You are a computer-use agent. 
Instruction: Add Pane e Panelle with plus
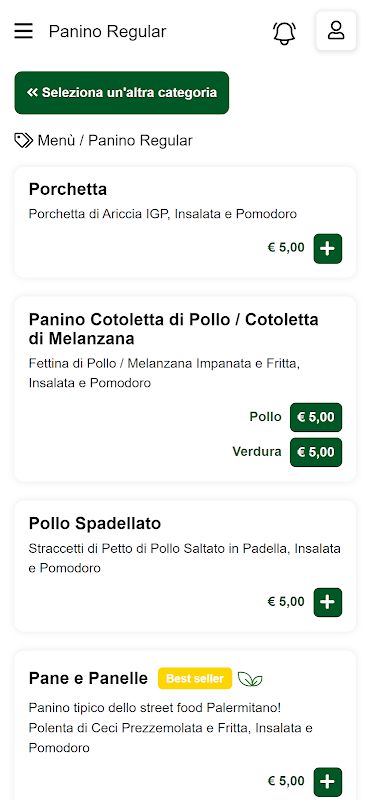click(x=328, y=782)
